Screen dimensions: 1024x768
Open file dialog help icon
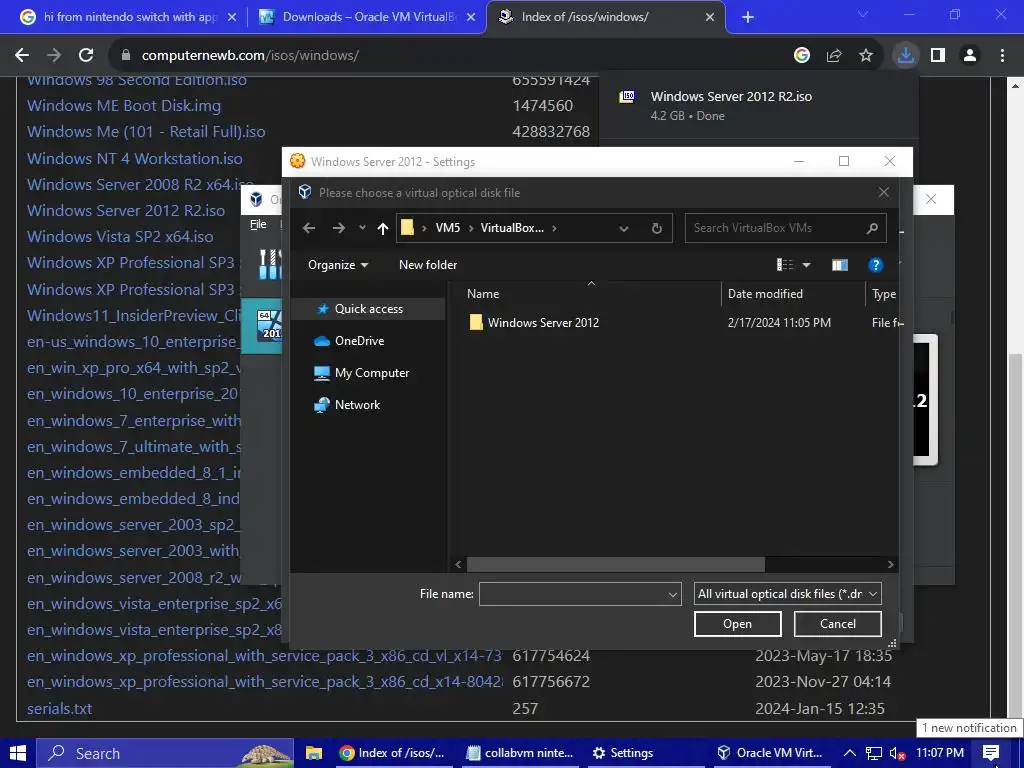coord(875,264)
